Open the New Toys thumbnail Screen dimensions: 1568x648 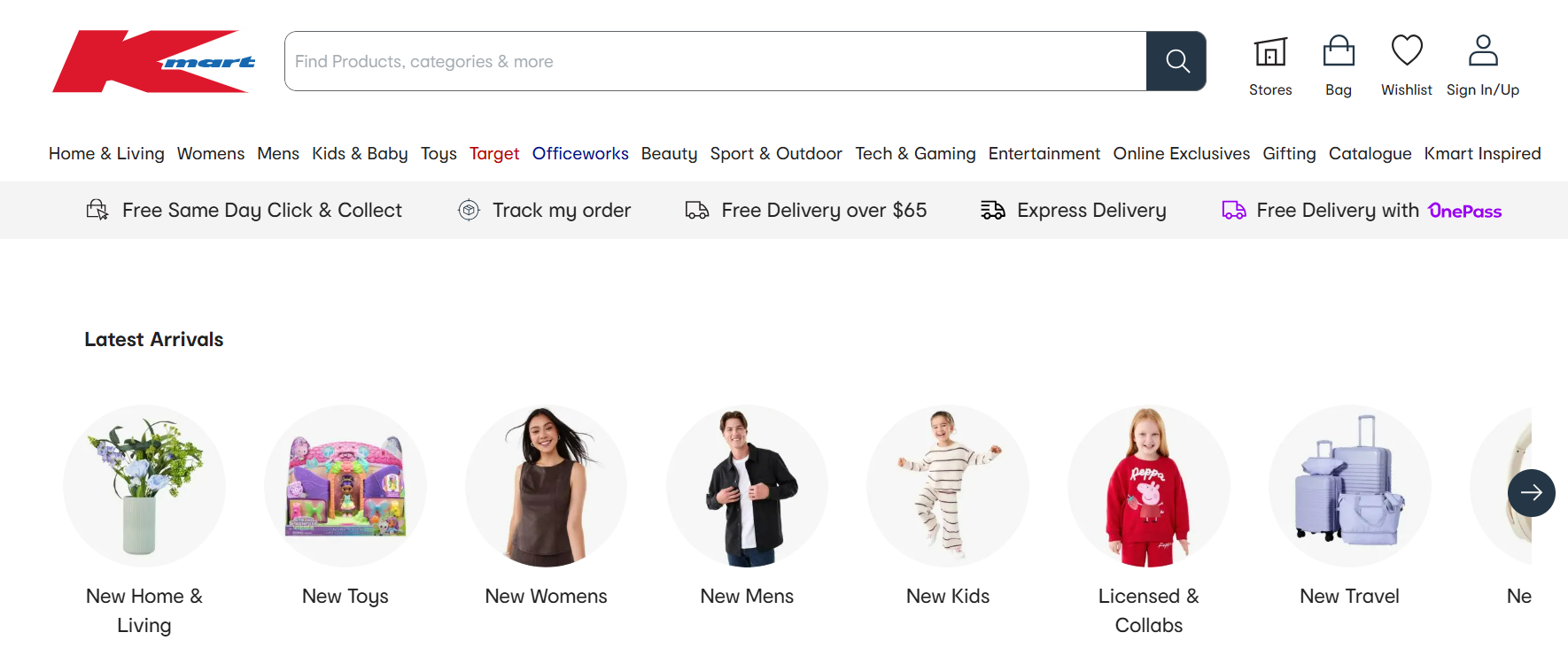[345, 486]
